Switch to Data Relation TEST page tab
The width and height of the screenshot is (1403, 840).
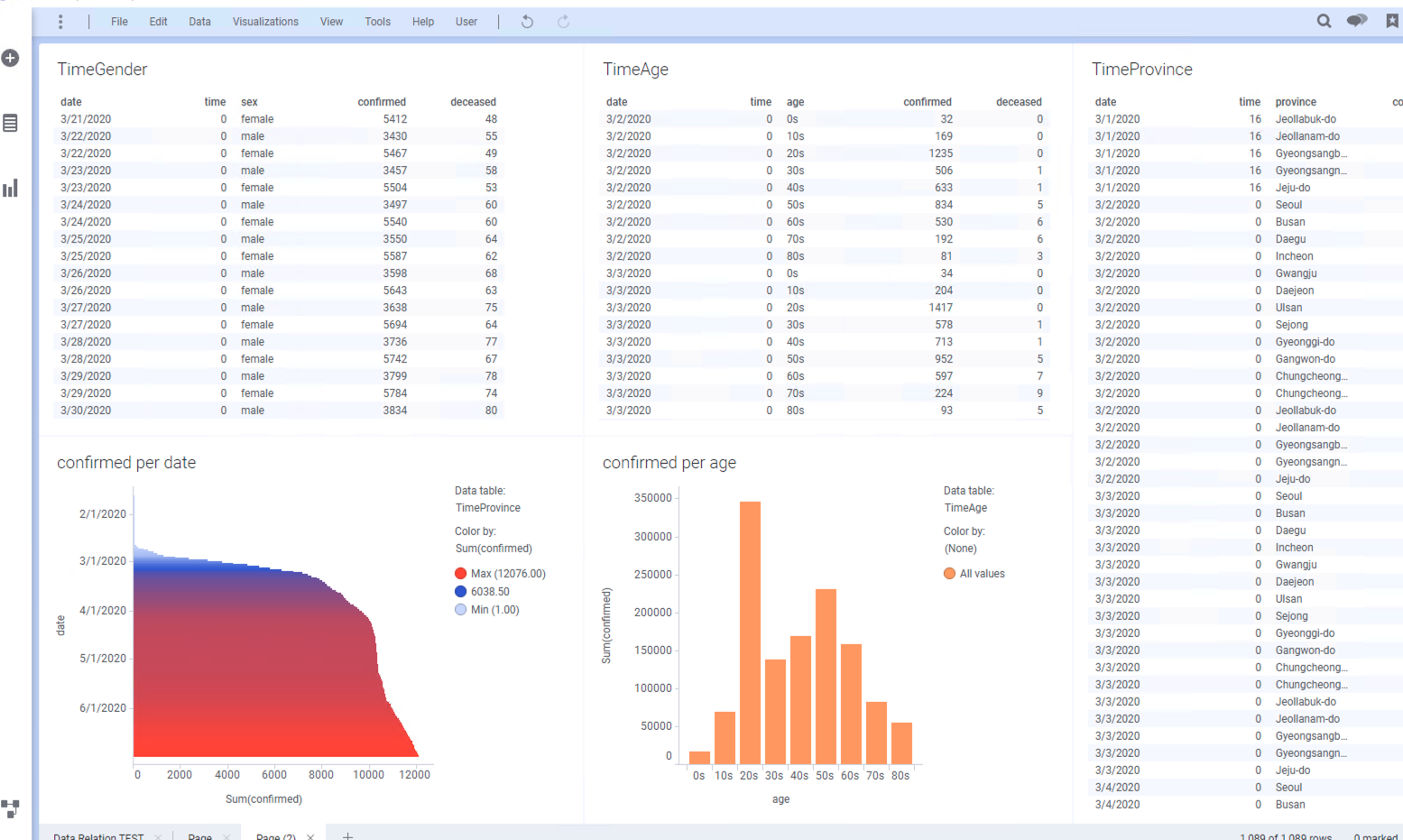point(98,836)
